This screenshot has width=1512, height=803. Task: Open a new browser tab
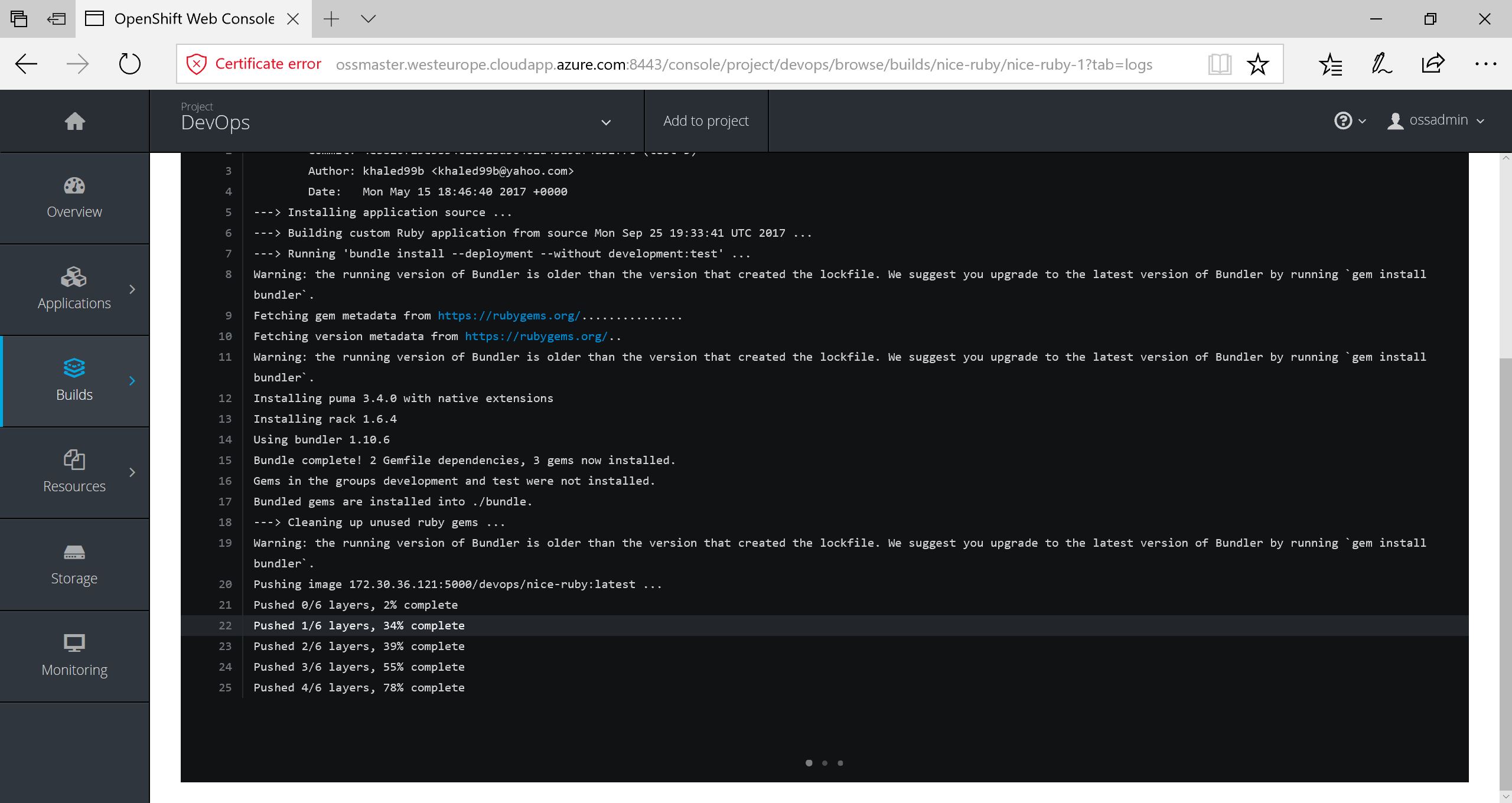click(332, 19)
